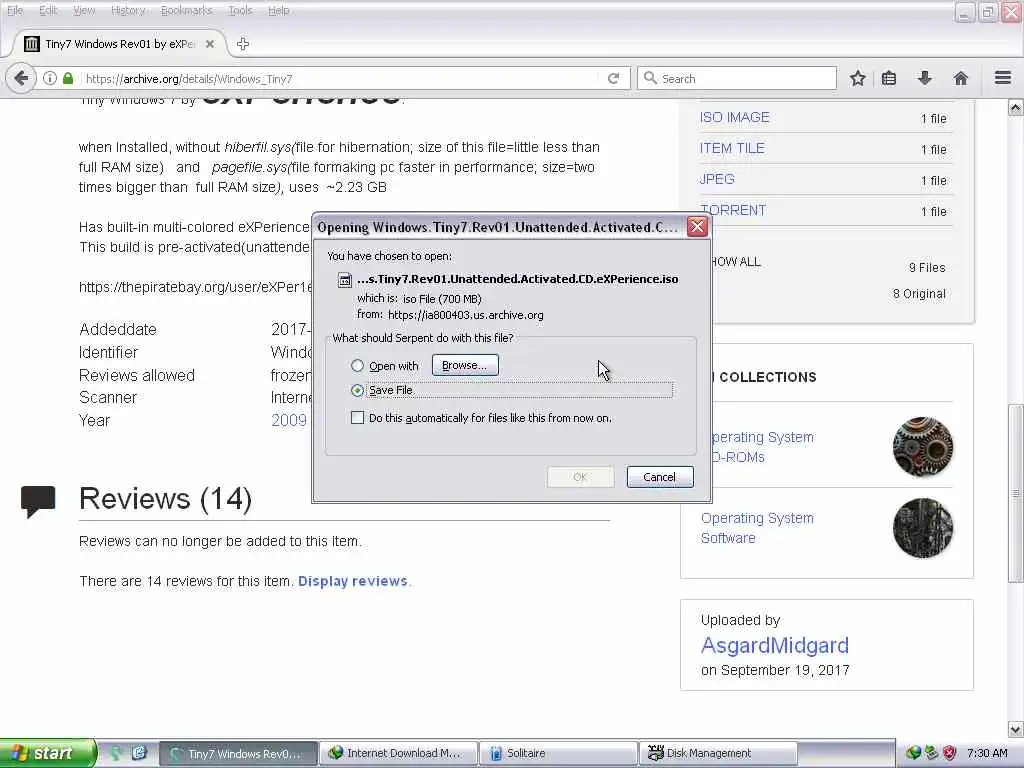Viewport: 1024px width, 768px height.
Task: Click the Windows start button
Action: tap(48, 753)
